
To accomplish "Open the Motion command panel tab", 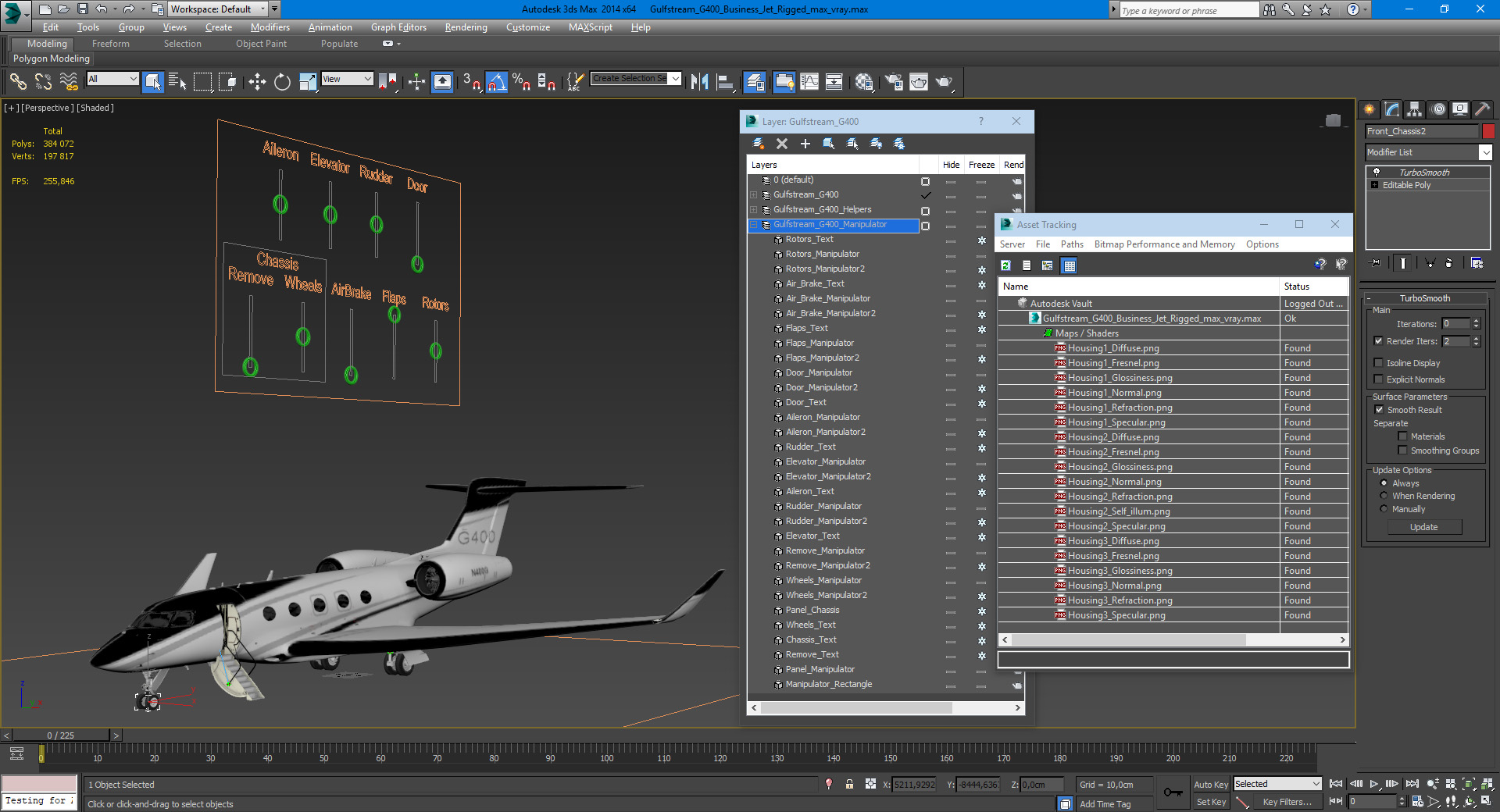I will 1438,109.
